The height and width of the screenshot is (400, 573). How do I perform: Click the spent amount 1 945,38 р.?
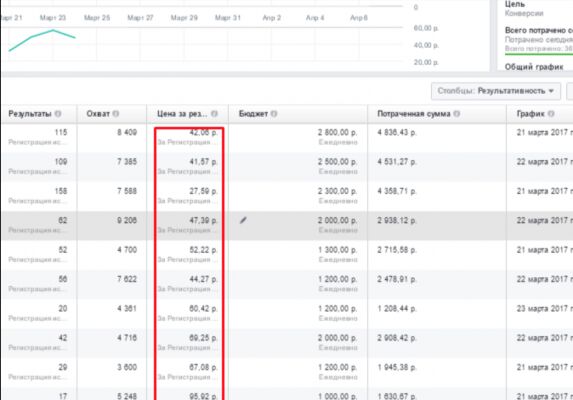pos(397,367)
